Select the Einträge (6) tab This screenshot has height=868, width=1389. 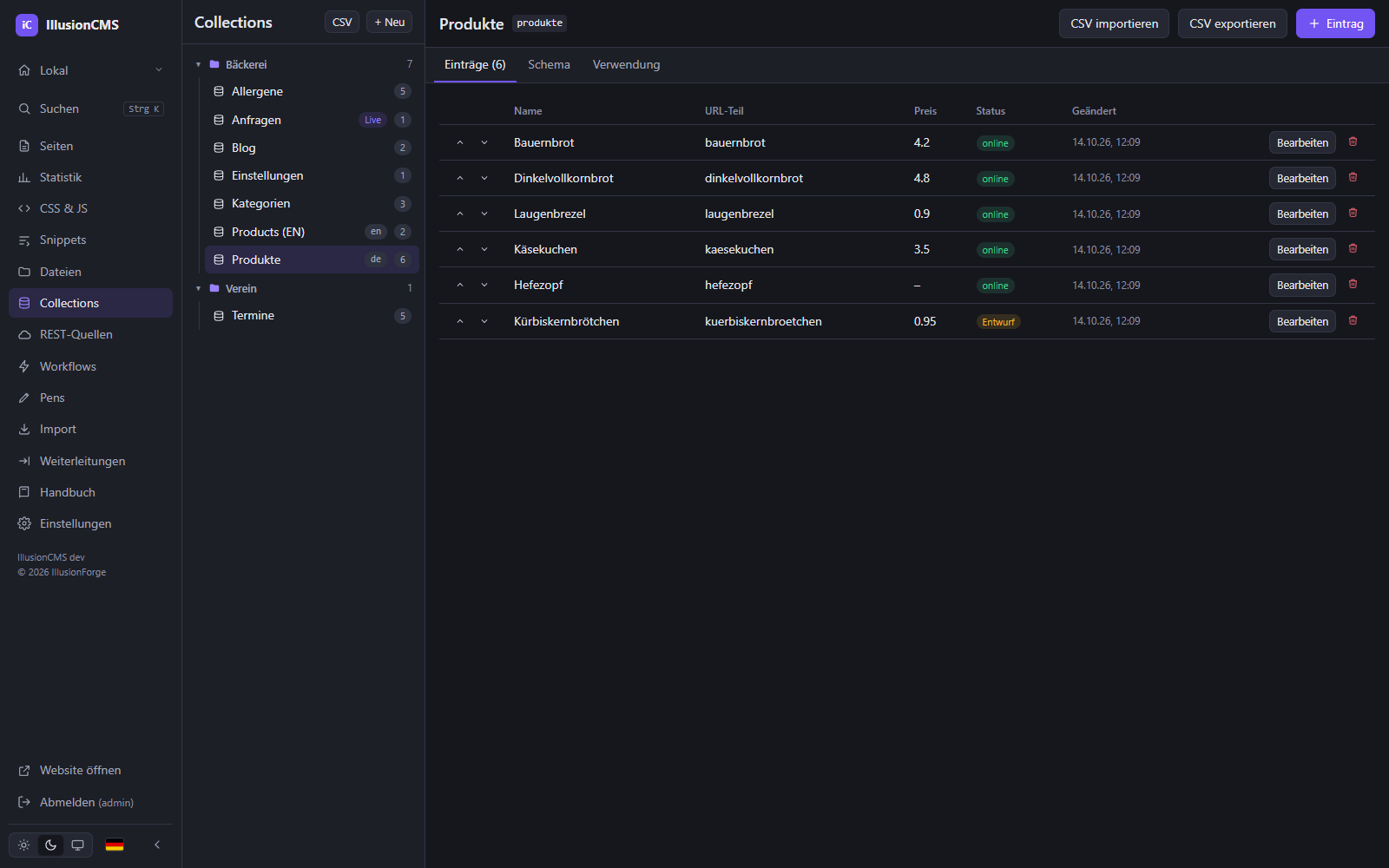[475, 64]
